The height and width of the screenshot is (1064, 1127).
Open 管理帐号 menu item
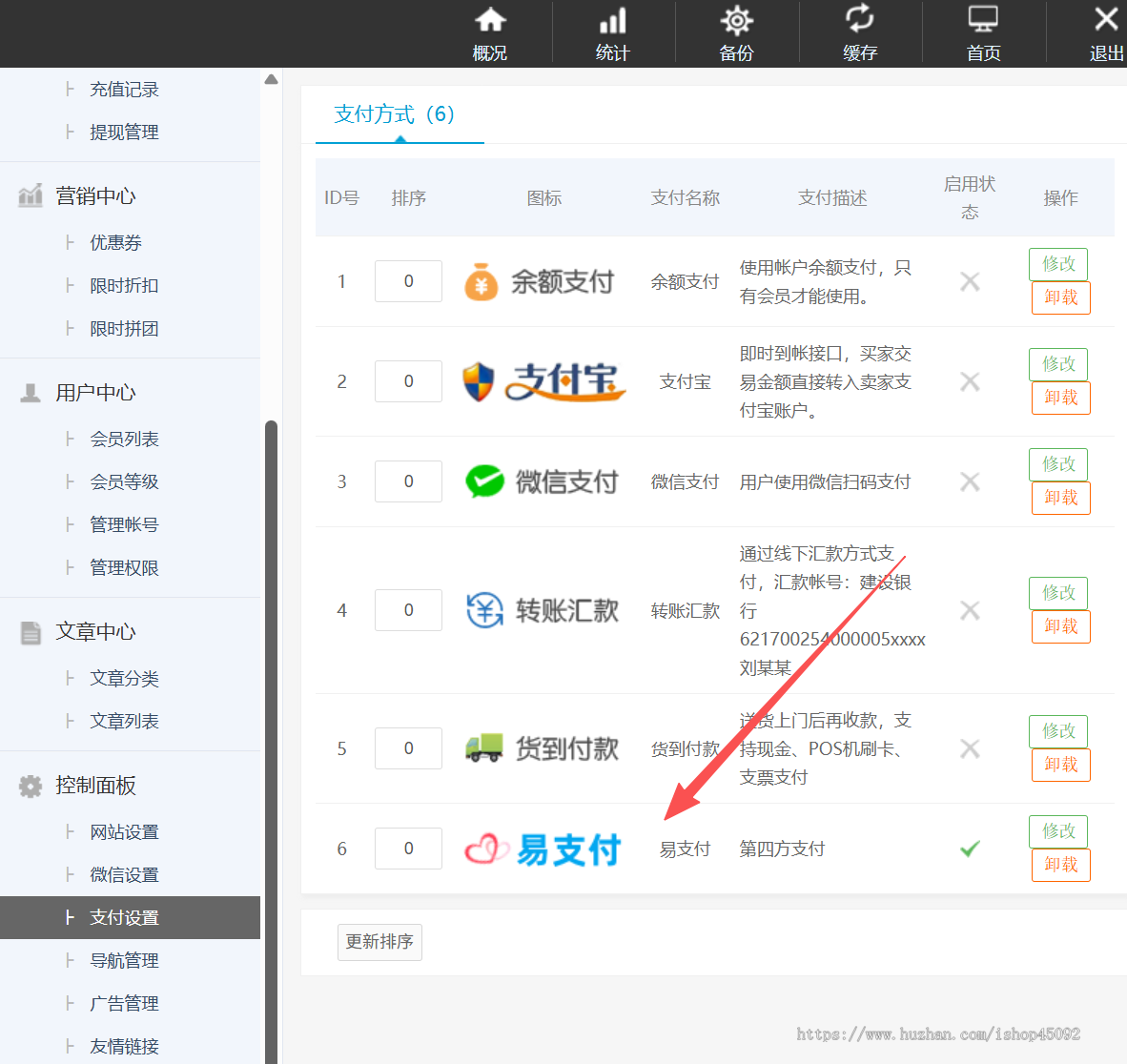pyautogui.click(x=124, y=524)
